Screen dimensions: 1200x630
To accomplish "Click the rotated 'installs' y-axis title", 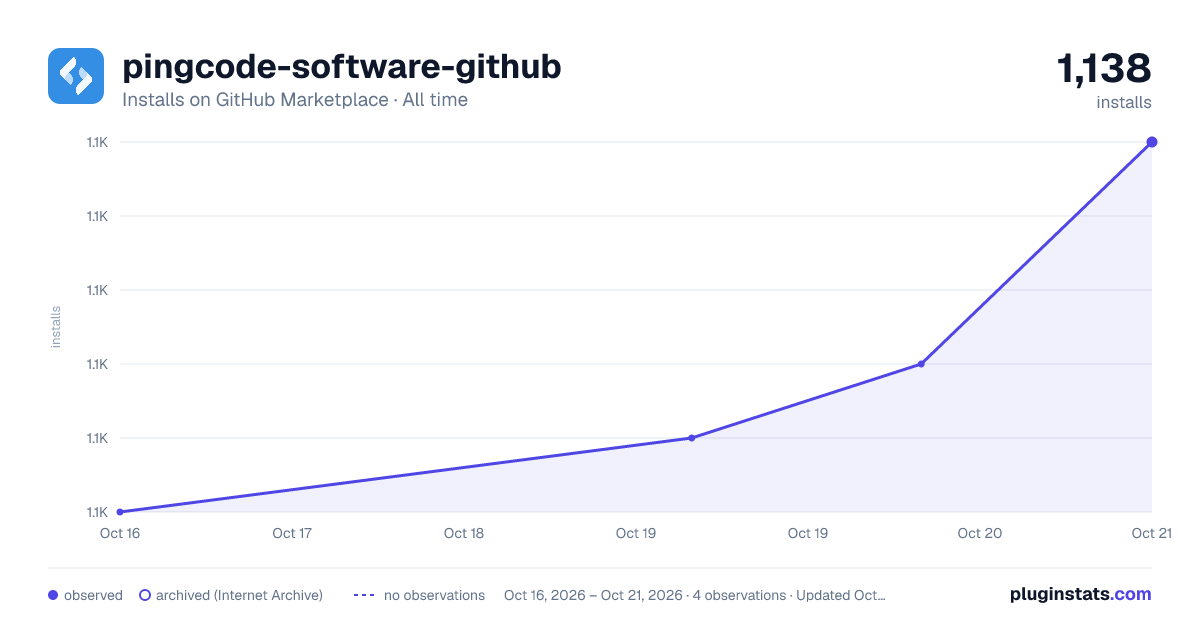I will click(x=56, y=327).
